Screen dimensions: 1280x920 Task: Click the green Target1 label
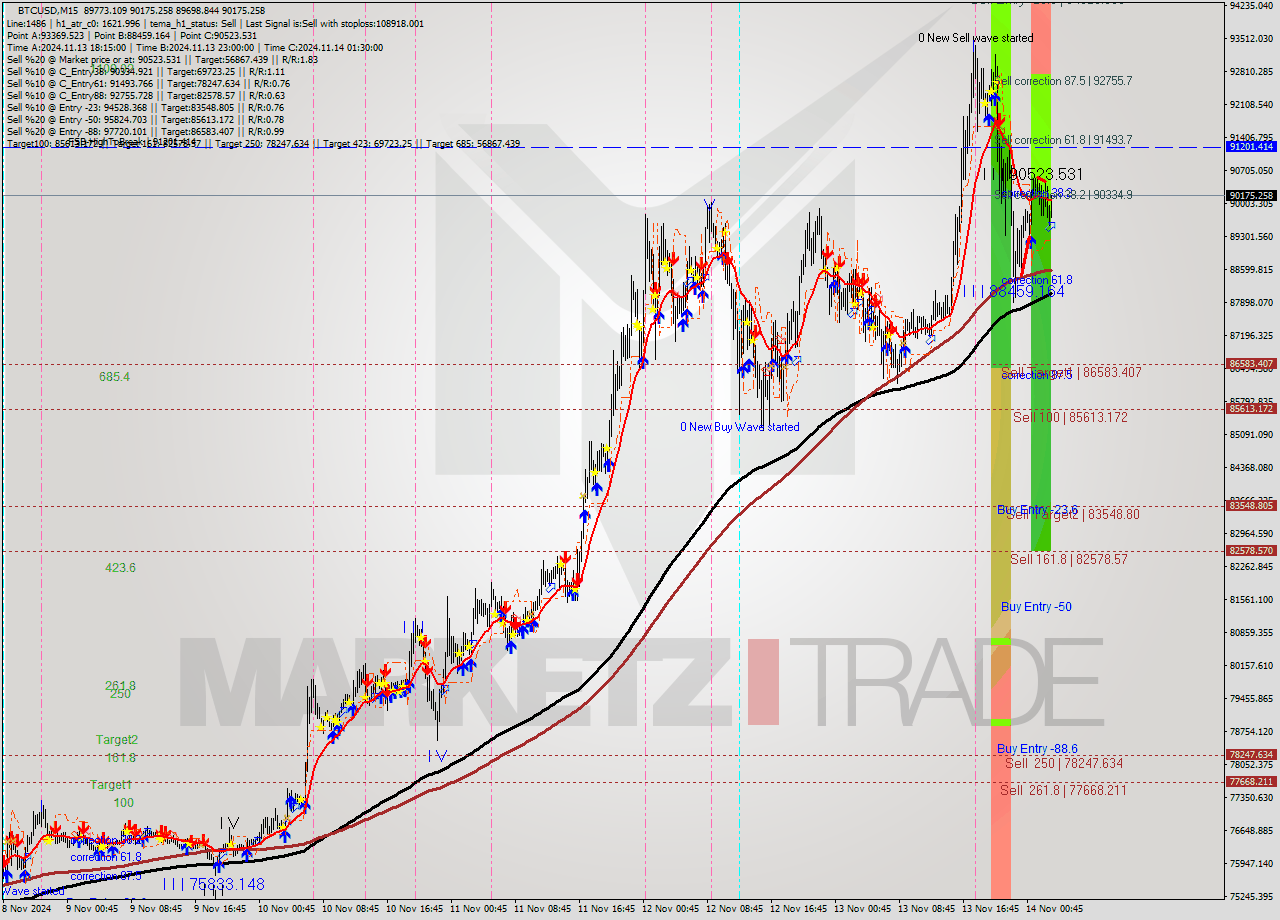point(112,785)
